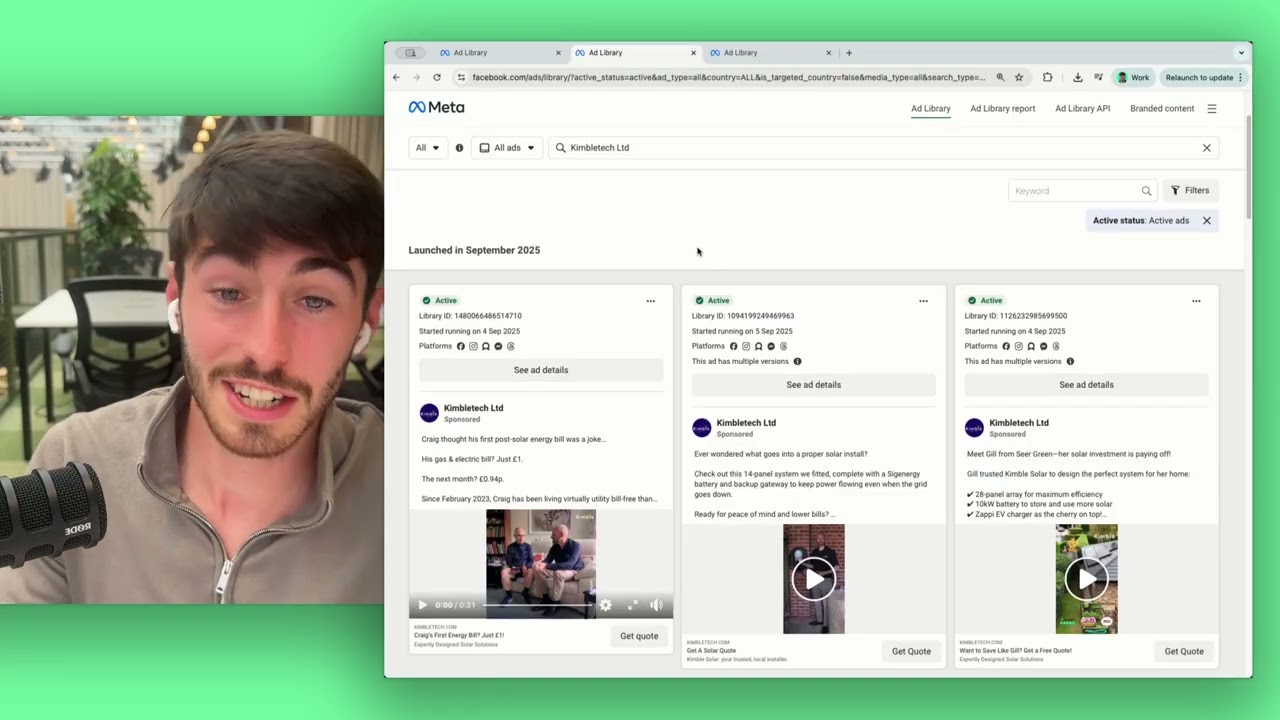This screenshot has width=1280, height=720.
Task: Open the Ad Library nav link
Action: click(x=930, y=109)
